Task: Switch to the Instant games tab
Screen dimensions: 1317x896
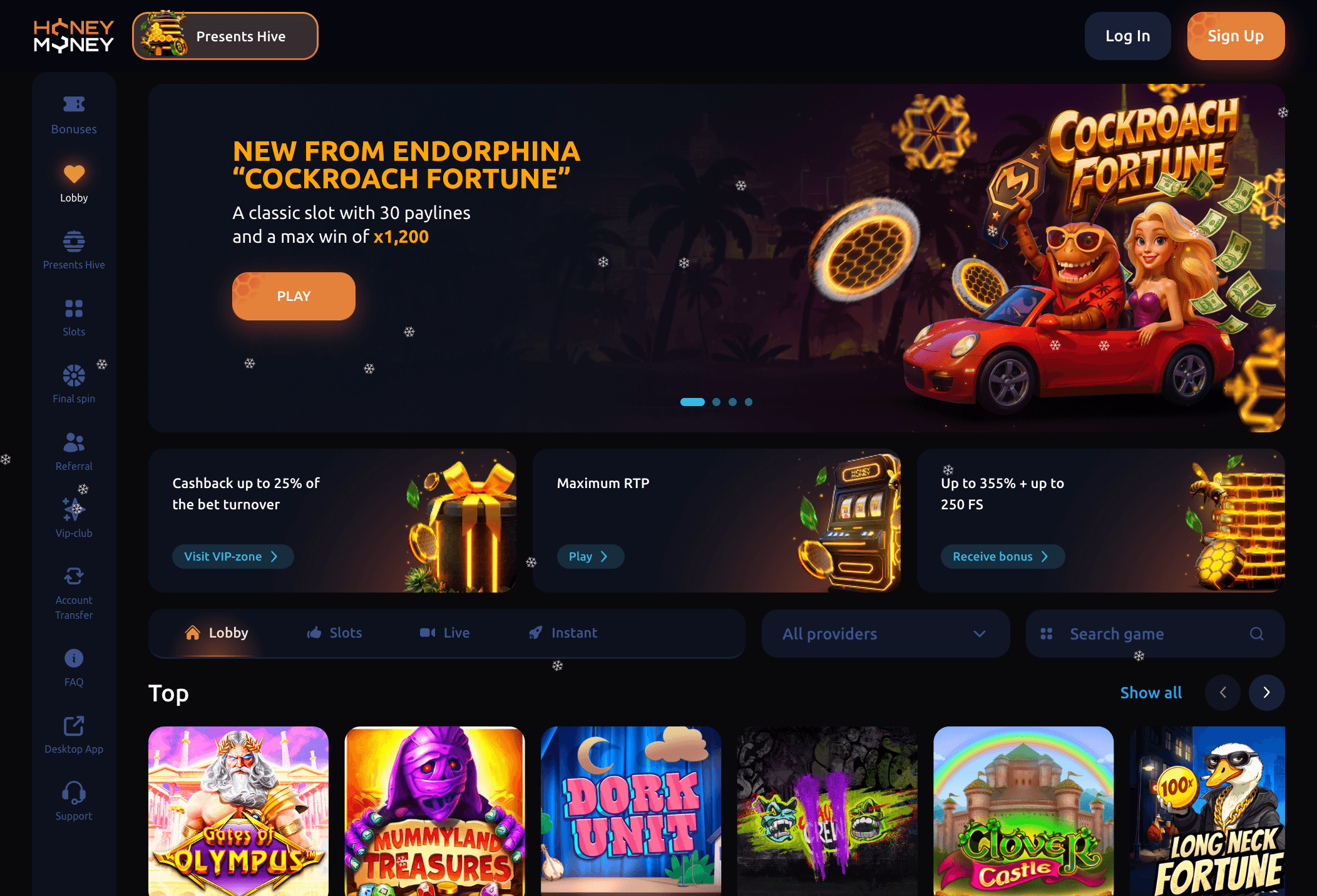Action: pyautogui.click(x=563, y=633)
